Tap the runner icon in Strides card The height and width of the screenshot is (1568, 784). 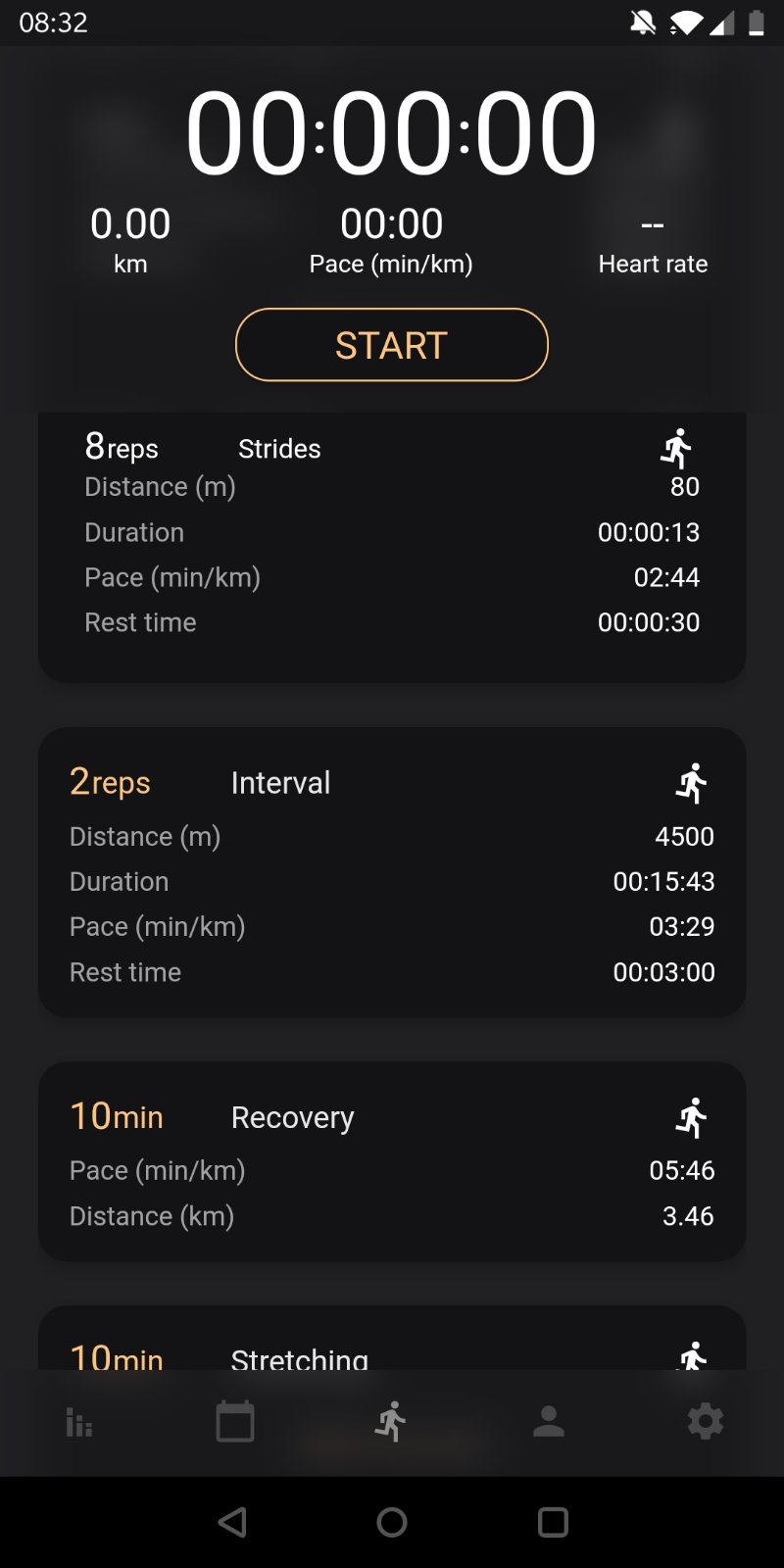676,449
